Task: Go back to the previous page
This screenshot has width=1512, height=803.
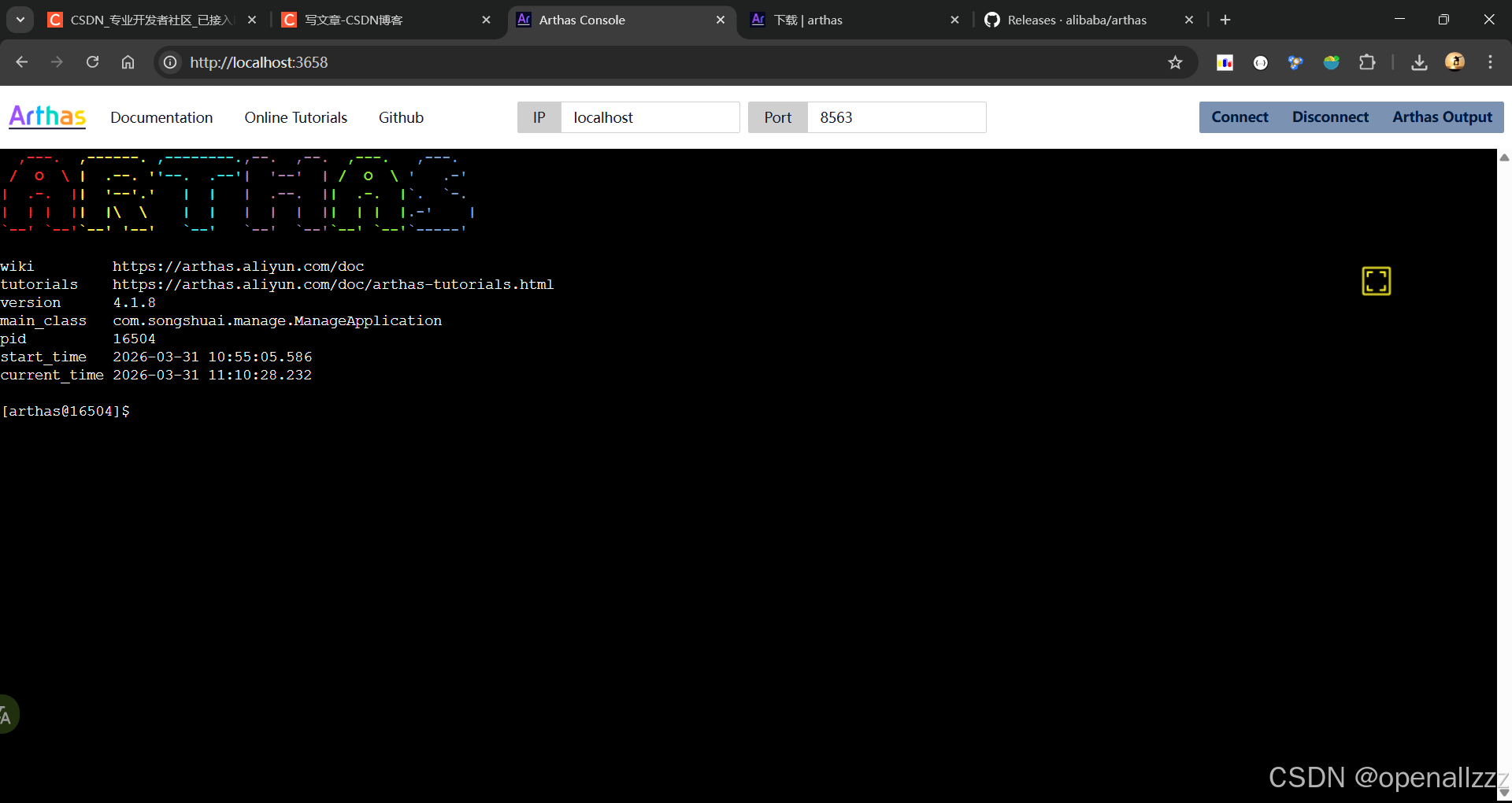Action: [x=22, y=62]
